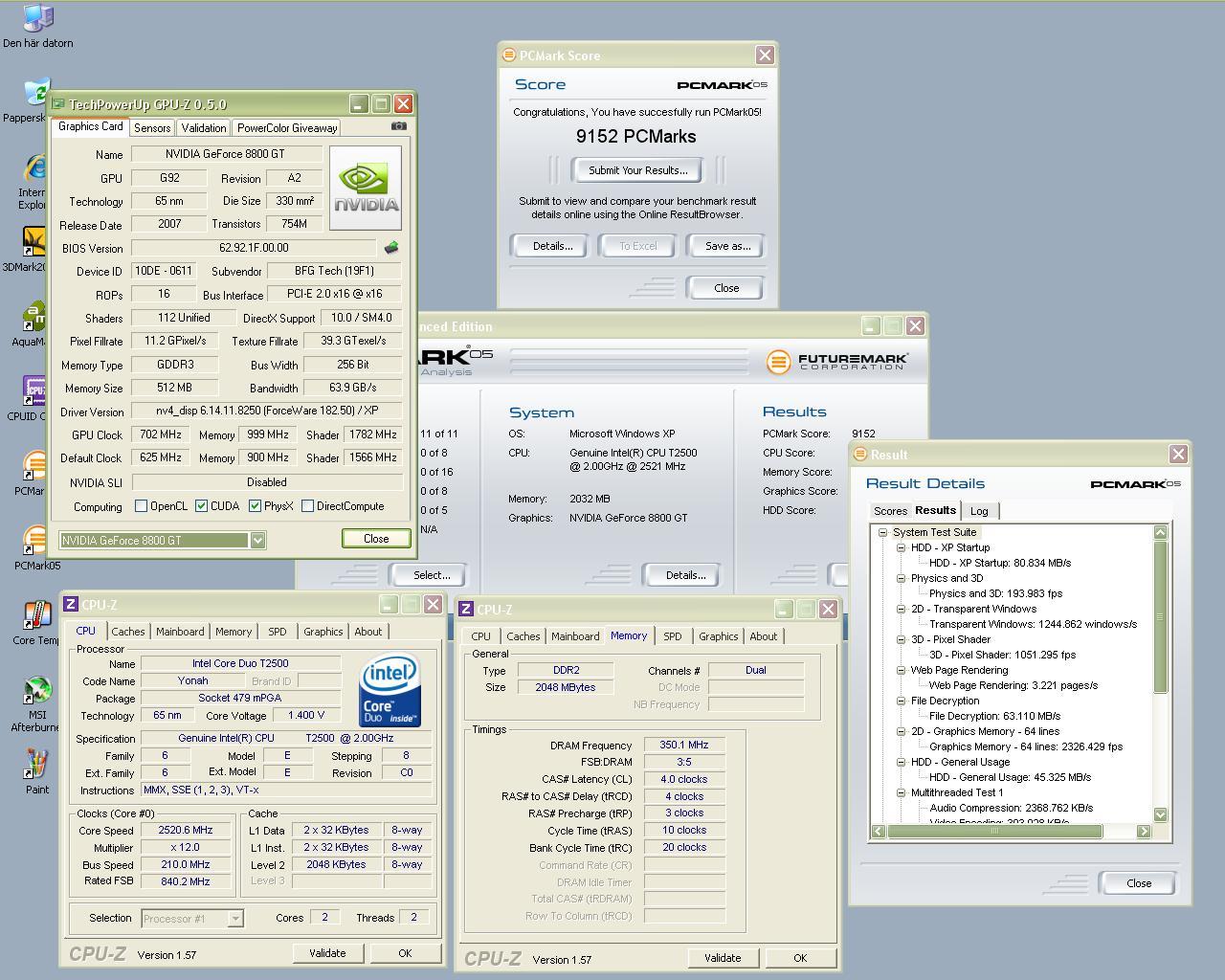
Task: Open MSI Afterburner desktop icon
Action: pos(36,704)
